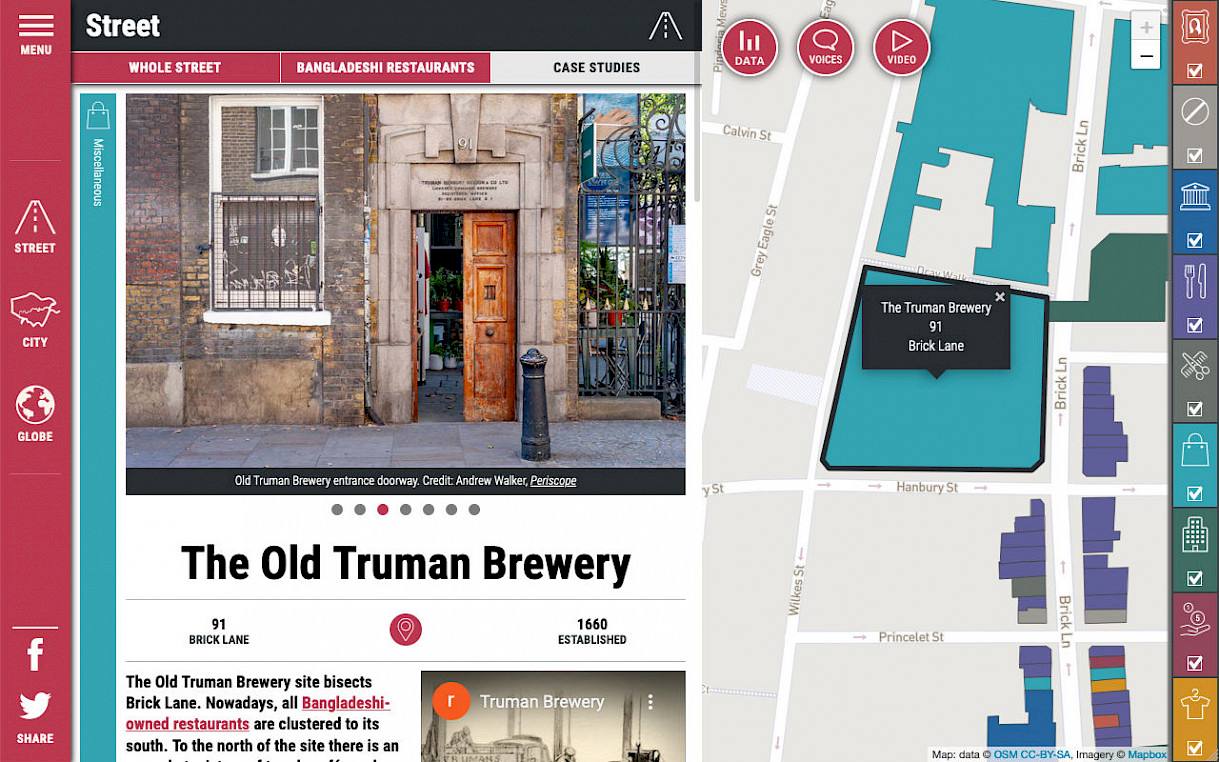Screen dimensions: 1219x762
Task: Uncheck the teal shopping bag category checkbox
Action: coord(1194,494)
